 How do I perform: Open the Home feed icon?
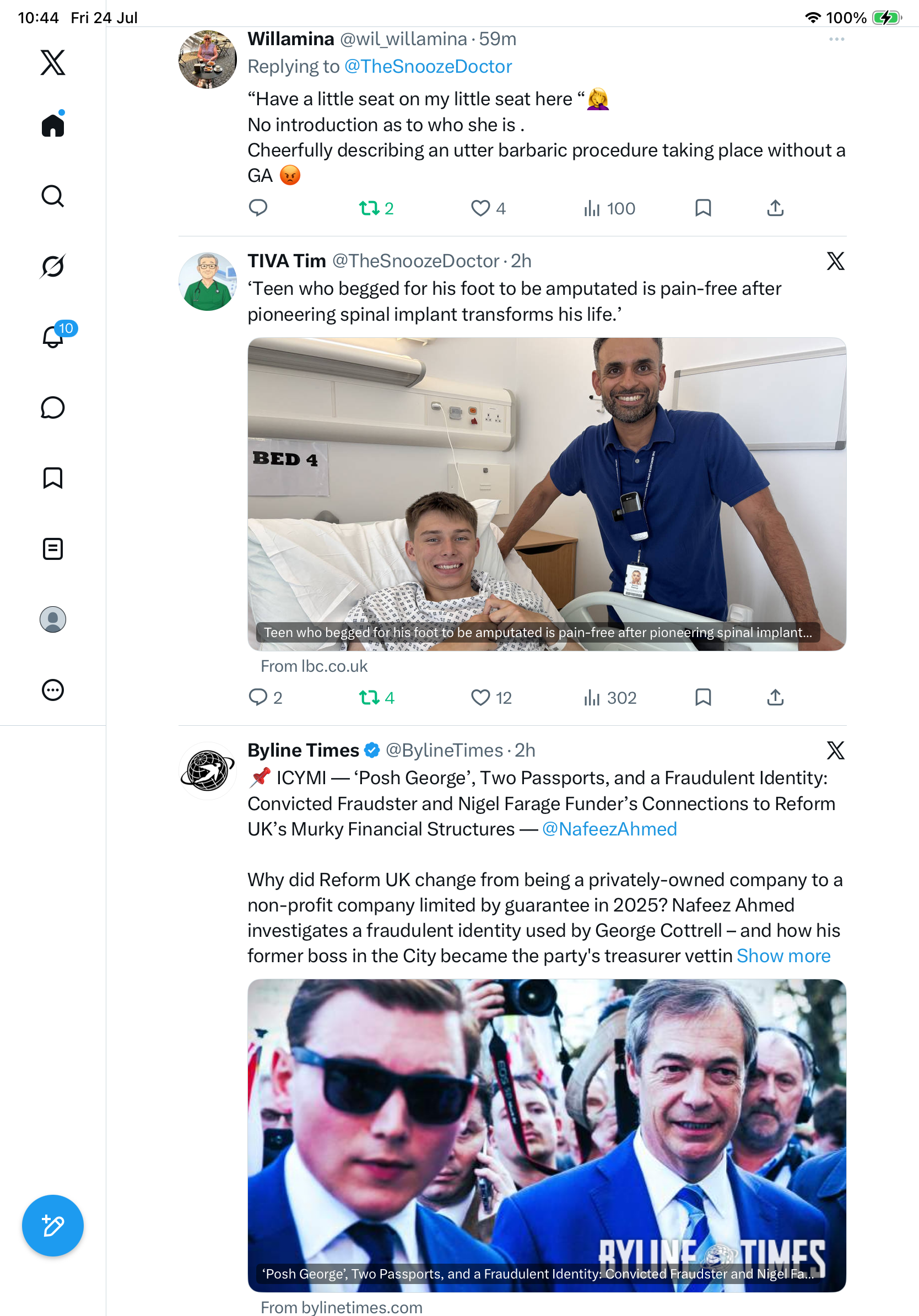coord(53,125)
